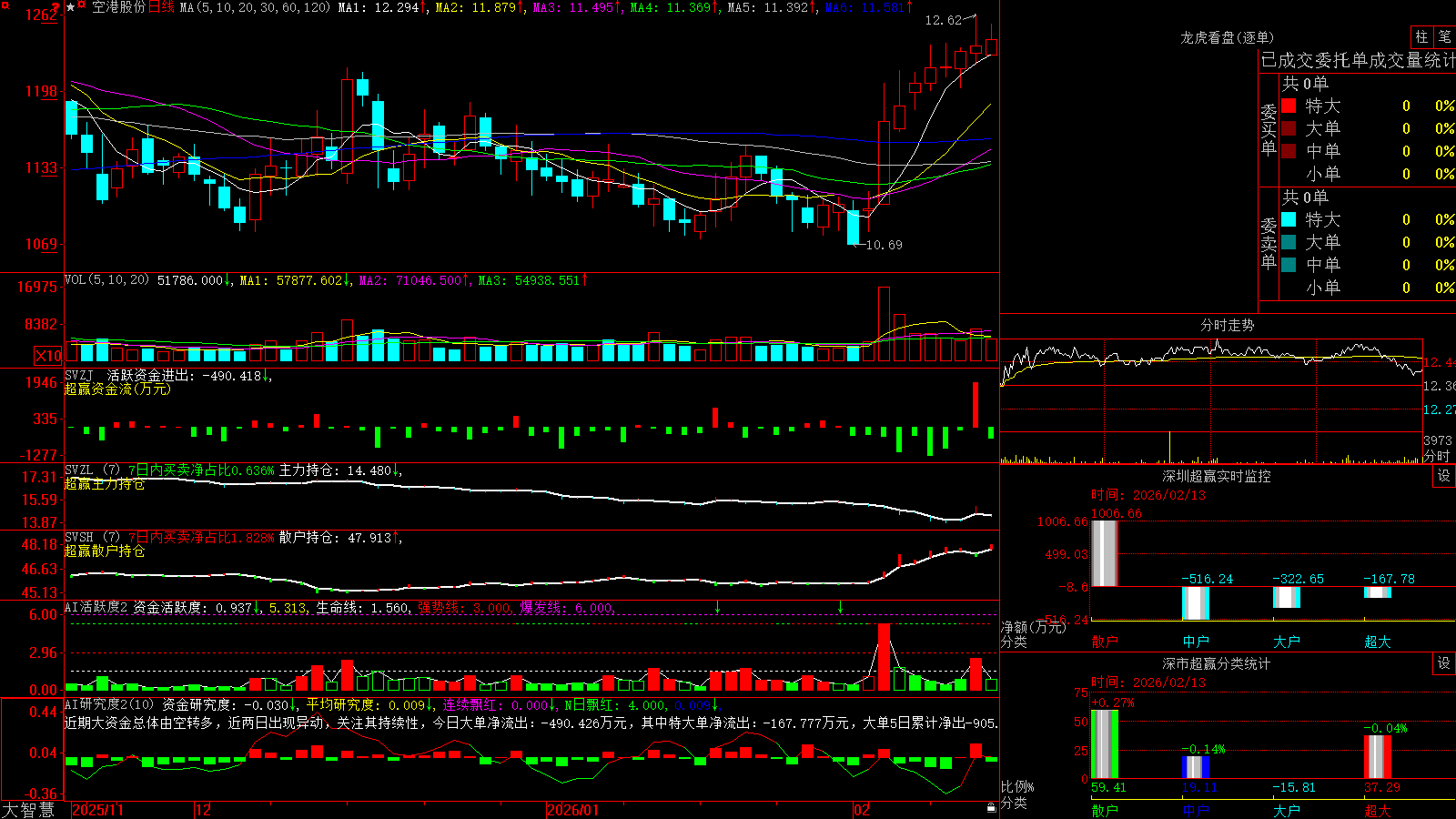This screenshot has height=819, width=1456.
Task: Click the 强势线: 3.000 label
Action: click(x=464, y=608)
